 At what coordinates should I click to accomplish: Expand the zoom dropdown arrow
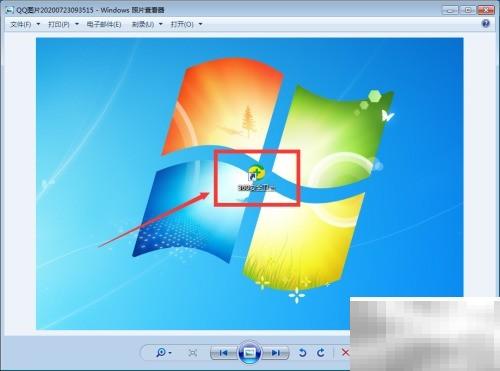click(170, 353)
